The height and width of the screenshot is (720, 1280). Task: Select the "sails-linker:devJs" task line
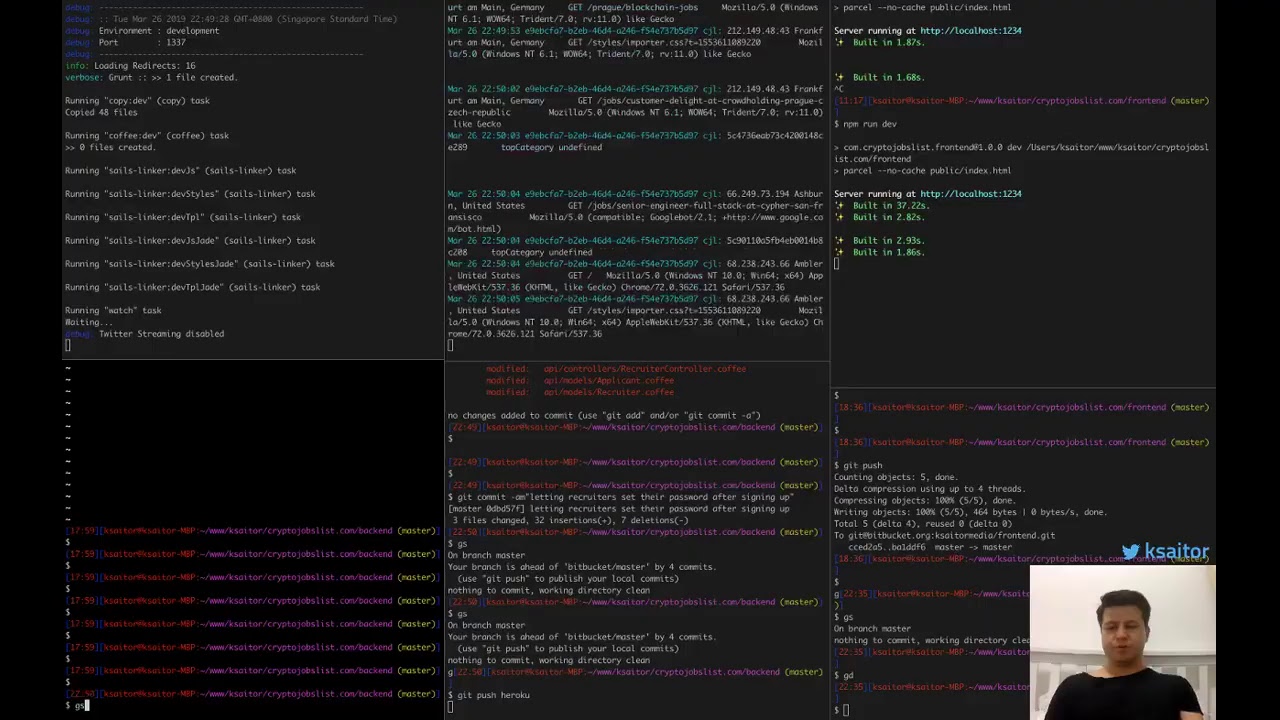click(181, 171)
